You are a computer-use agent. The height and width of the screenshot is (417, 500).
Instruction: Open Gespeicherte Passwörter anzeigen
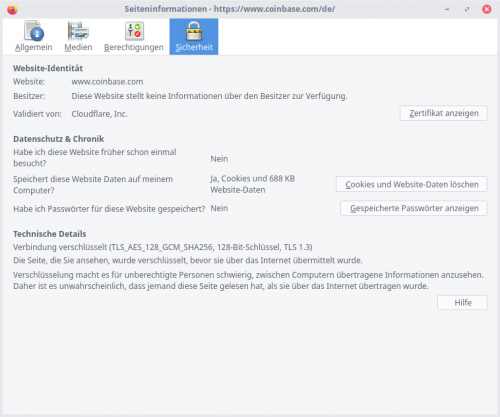click(414, 208)
